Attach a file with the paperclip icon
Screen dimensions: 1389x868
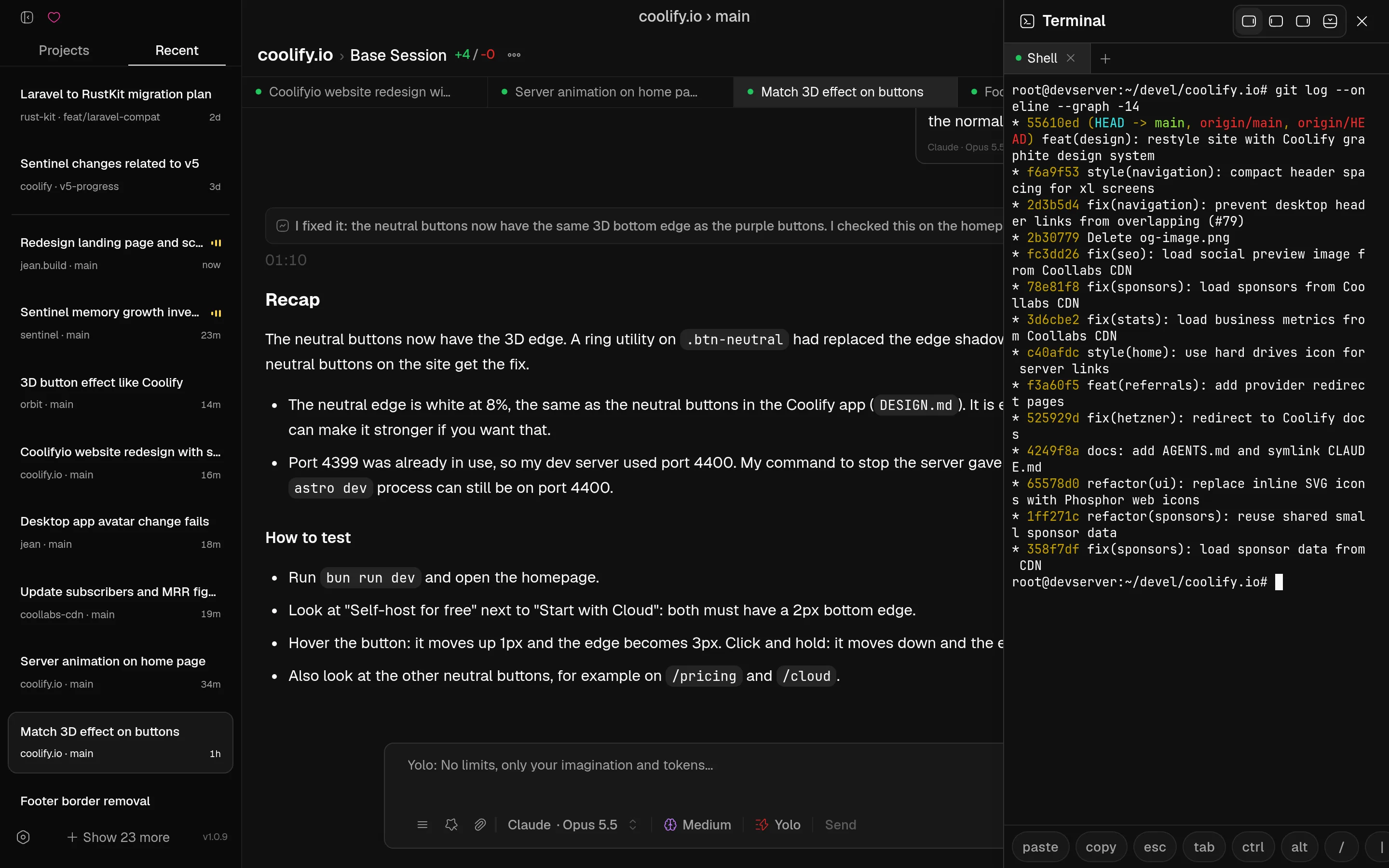[480, 825]
